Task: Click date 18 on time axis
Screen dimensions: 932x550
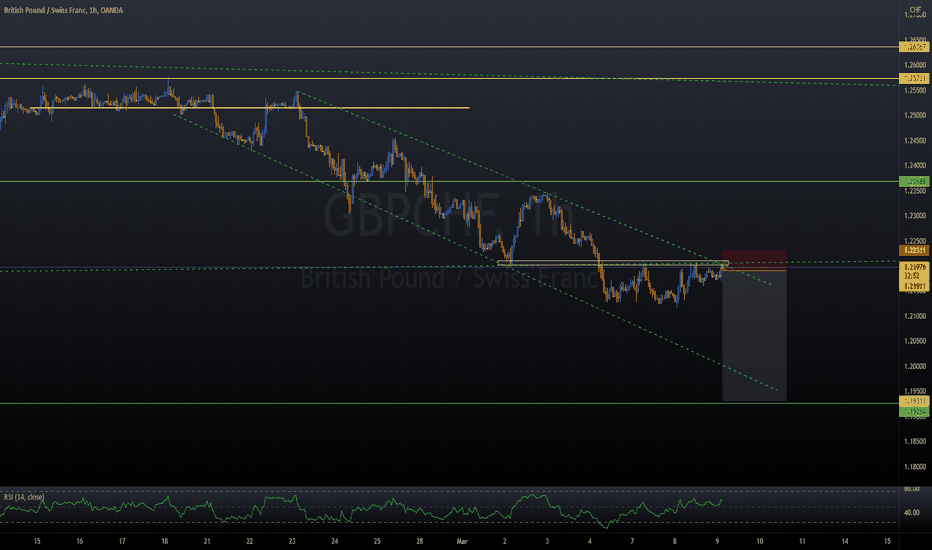Action: pyautogui.click(x=165, y=541)
